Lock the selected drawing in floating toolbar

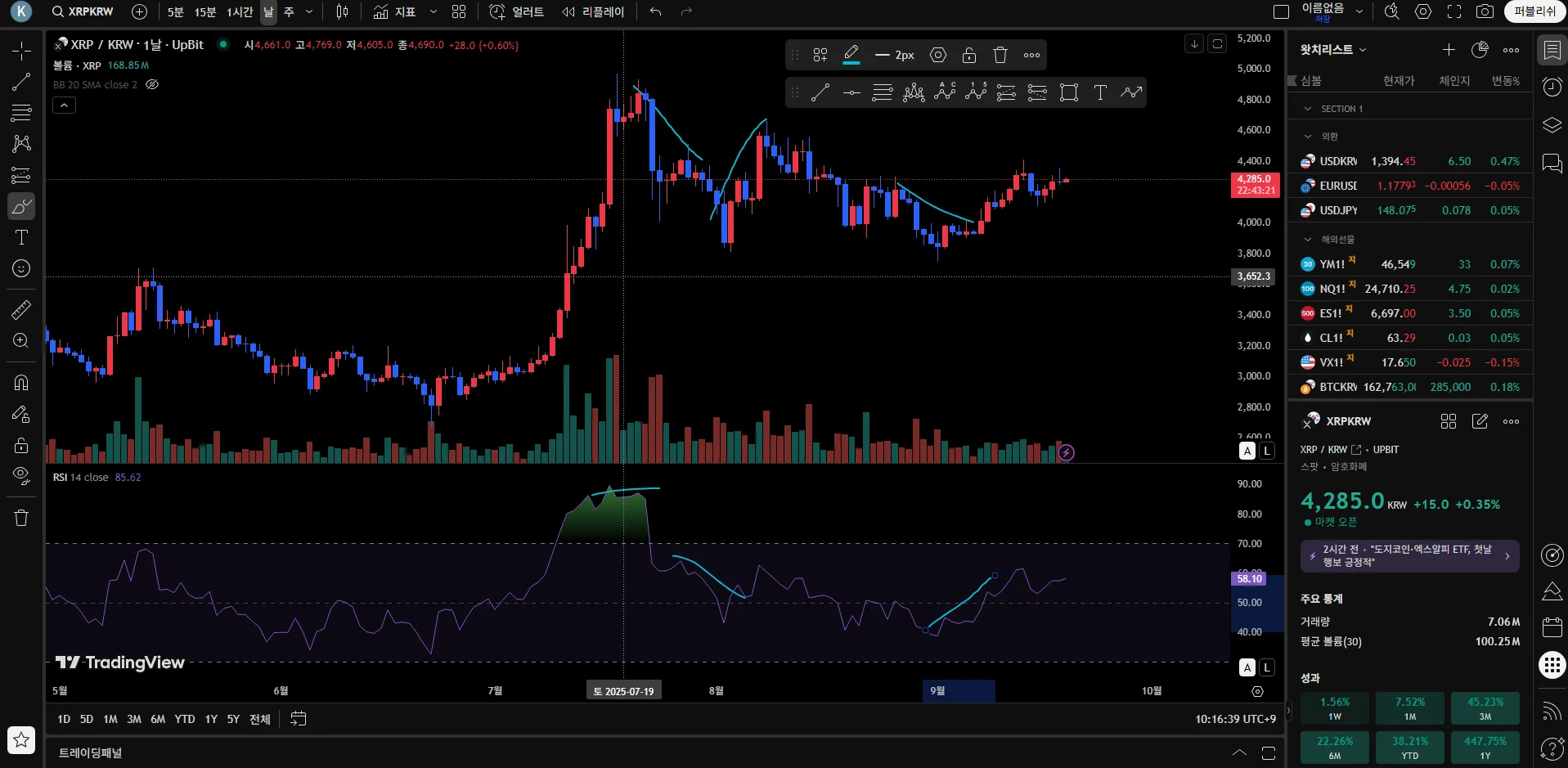(969, 55)
